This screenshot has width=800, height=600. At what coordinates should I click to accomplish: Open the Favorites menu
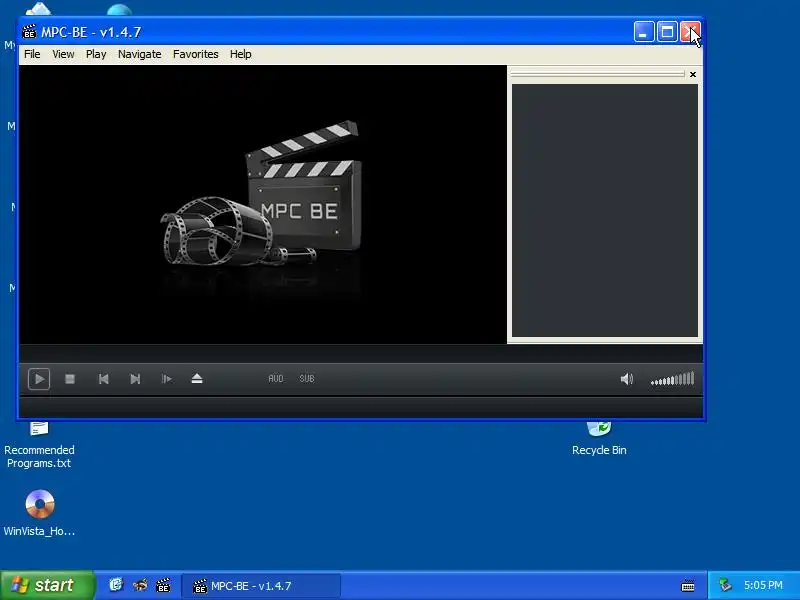point(195,54)
